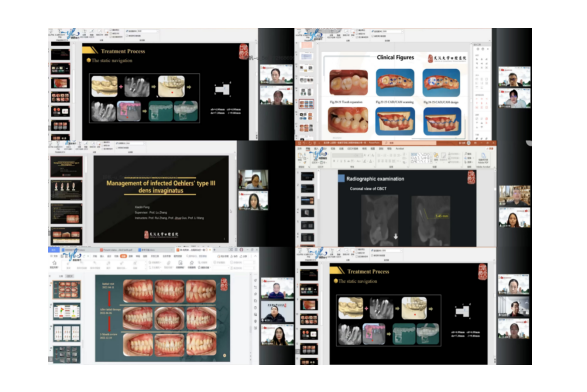The image size is (587, 392).
Task: Click the bold button in PowerPoint font group
Action: coord(334,161)
